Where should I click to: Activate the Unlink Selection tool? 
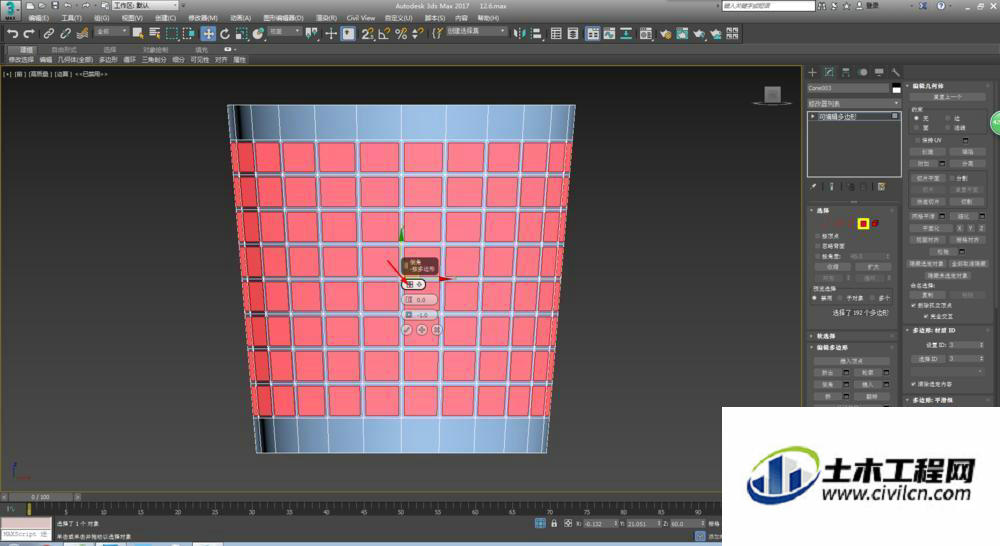(x=65, y=34)
